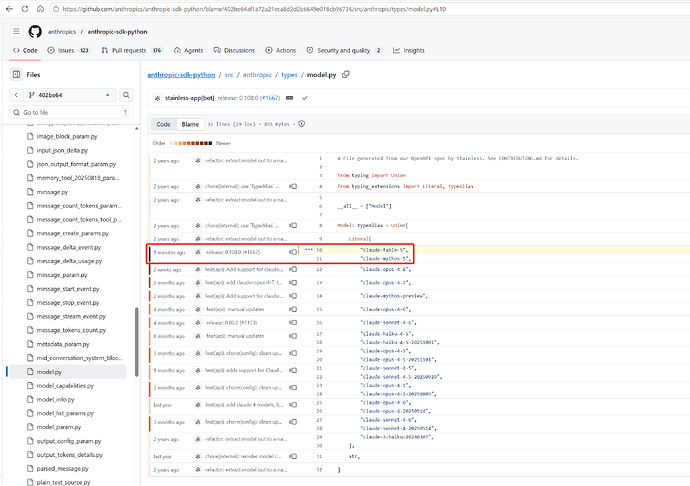Switch file view to Code mode

coord(163,124)
